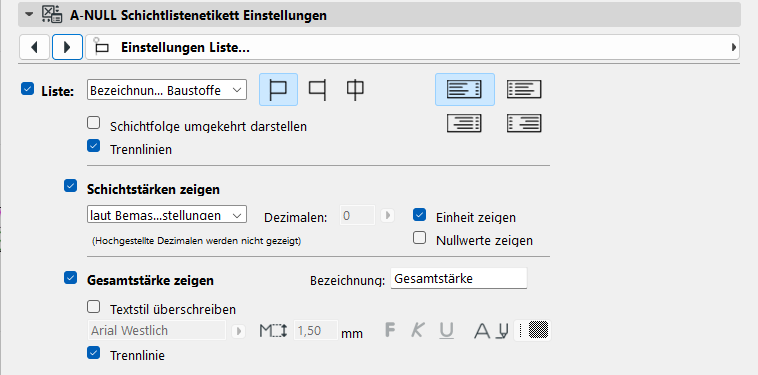The image size is (758, 375).
Task: Toggle underline text style (U)
Action: pyautogui.click(x=447, y=331)
